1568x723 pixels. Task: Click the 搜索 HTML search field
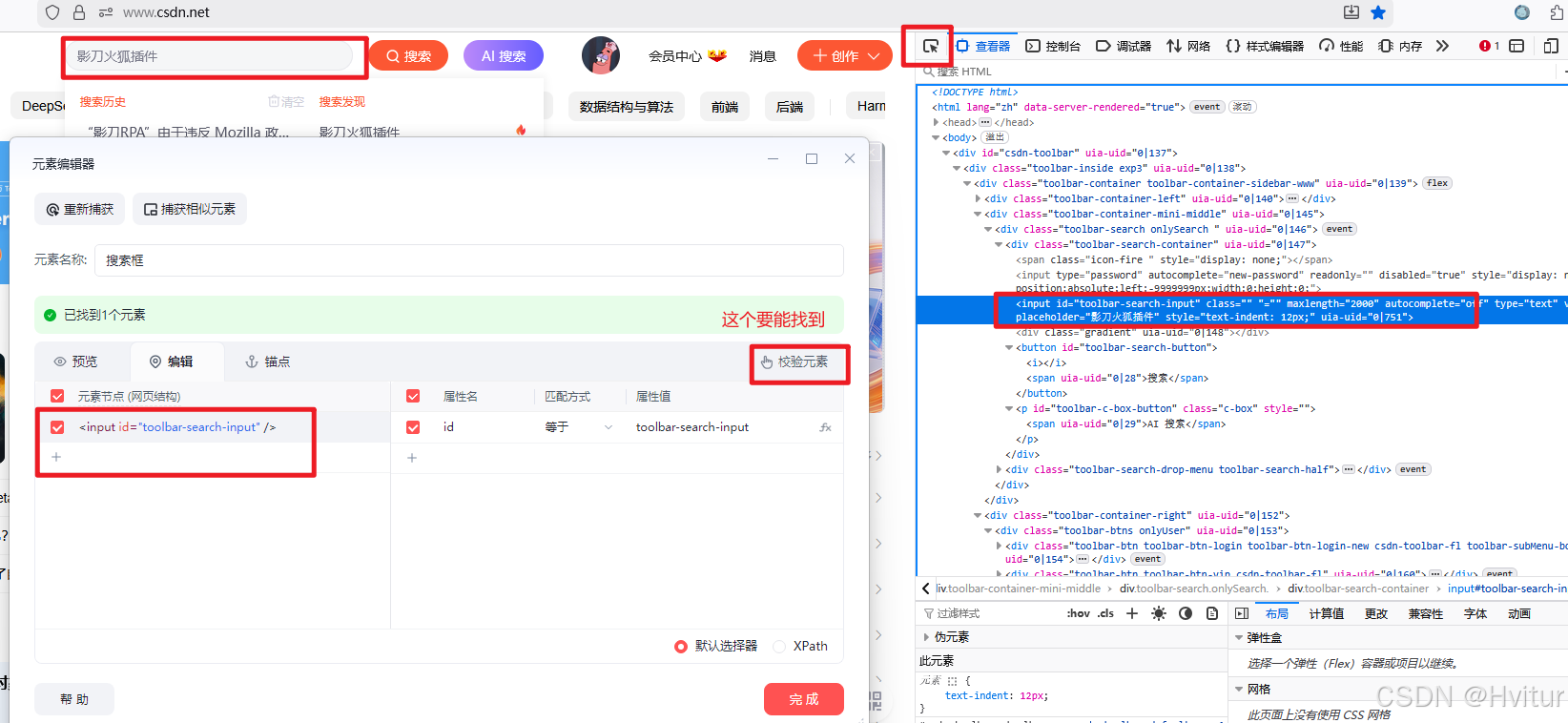1240,72
